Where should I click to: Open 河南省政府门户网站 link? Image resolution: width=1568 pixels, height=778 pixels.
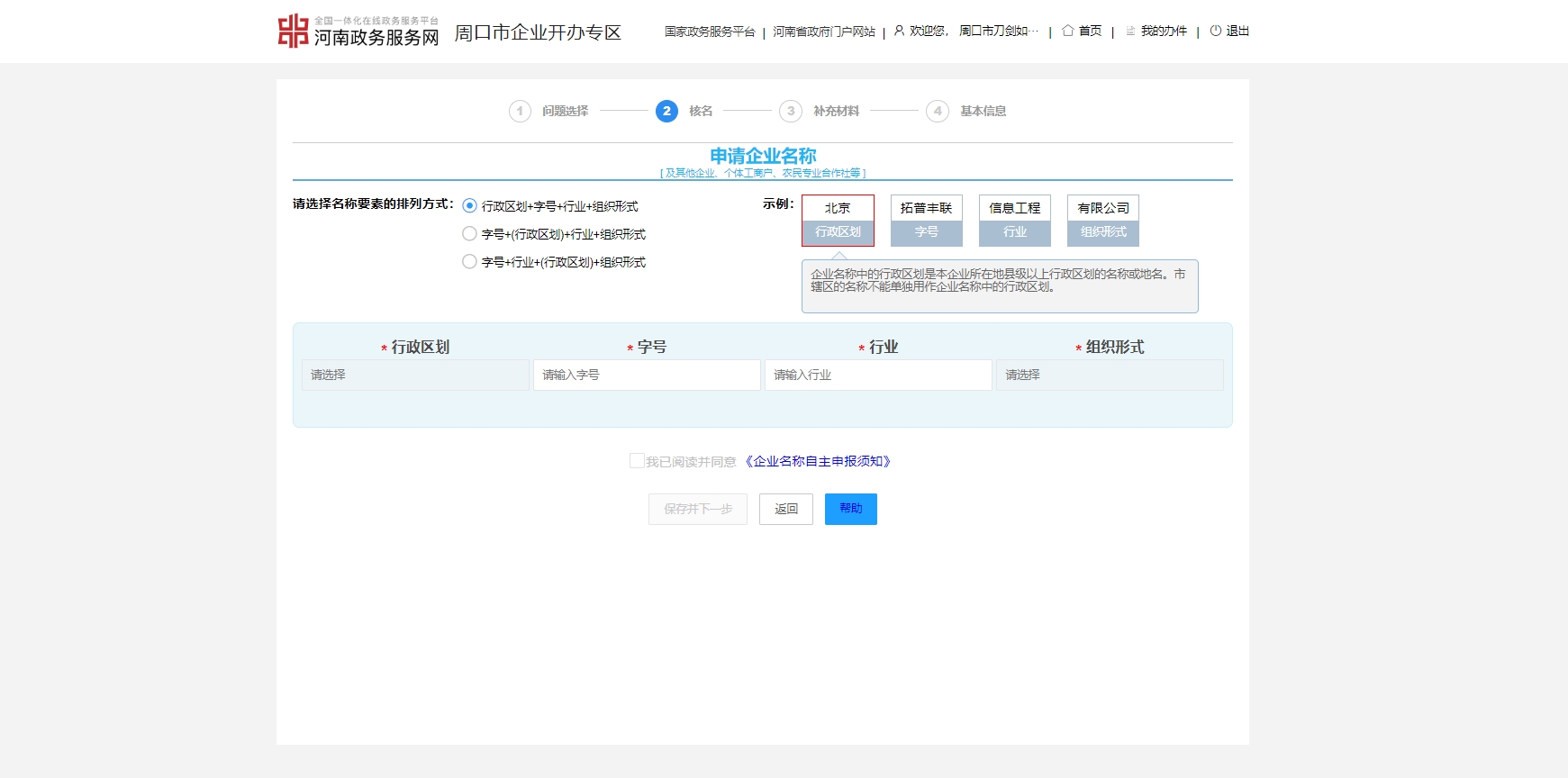click(x=824, y=32)
